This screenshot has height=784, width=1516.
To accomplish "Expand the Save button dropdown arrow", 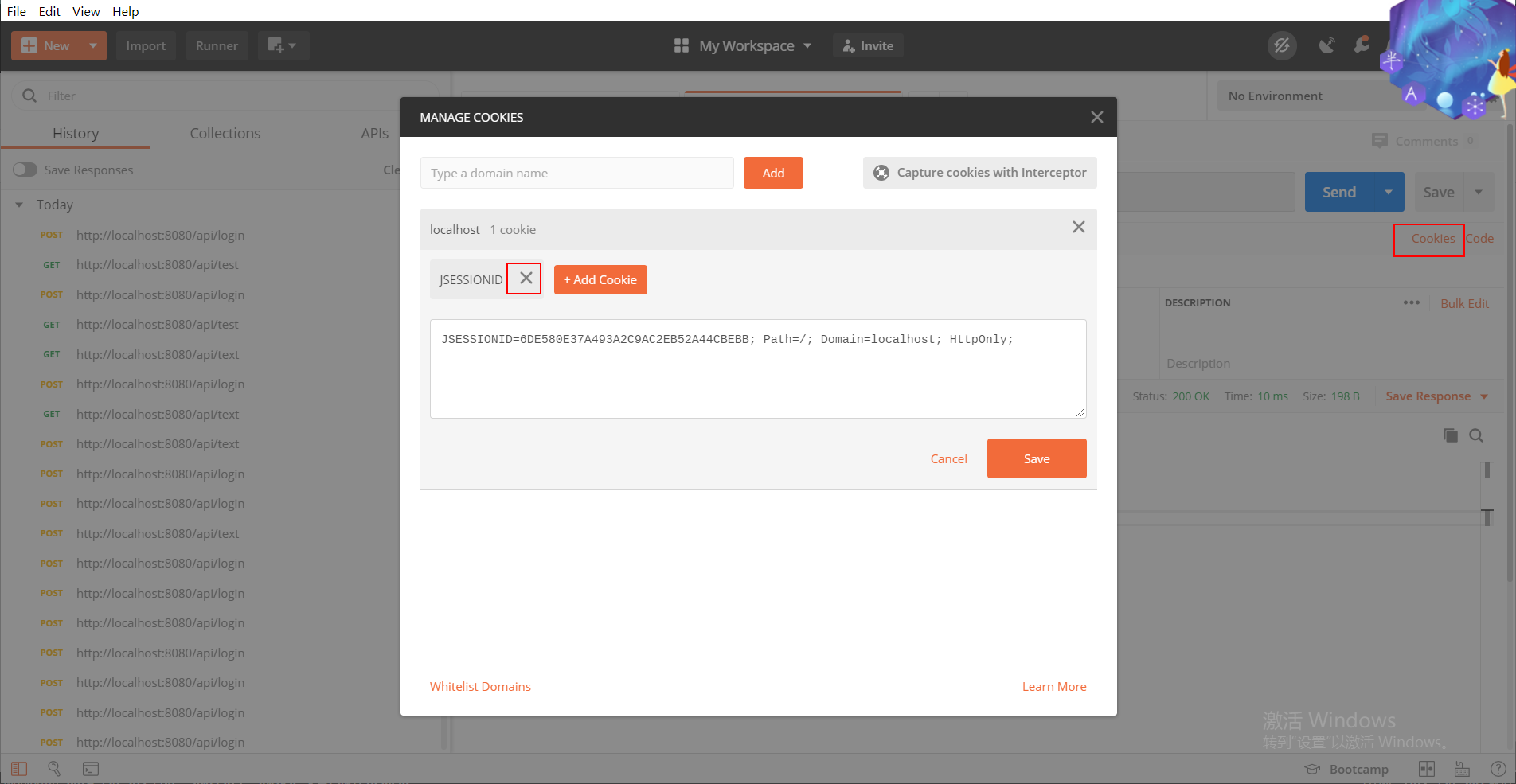I will click(1479, 192).
